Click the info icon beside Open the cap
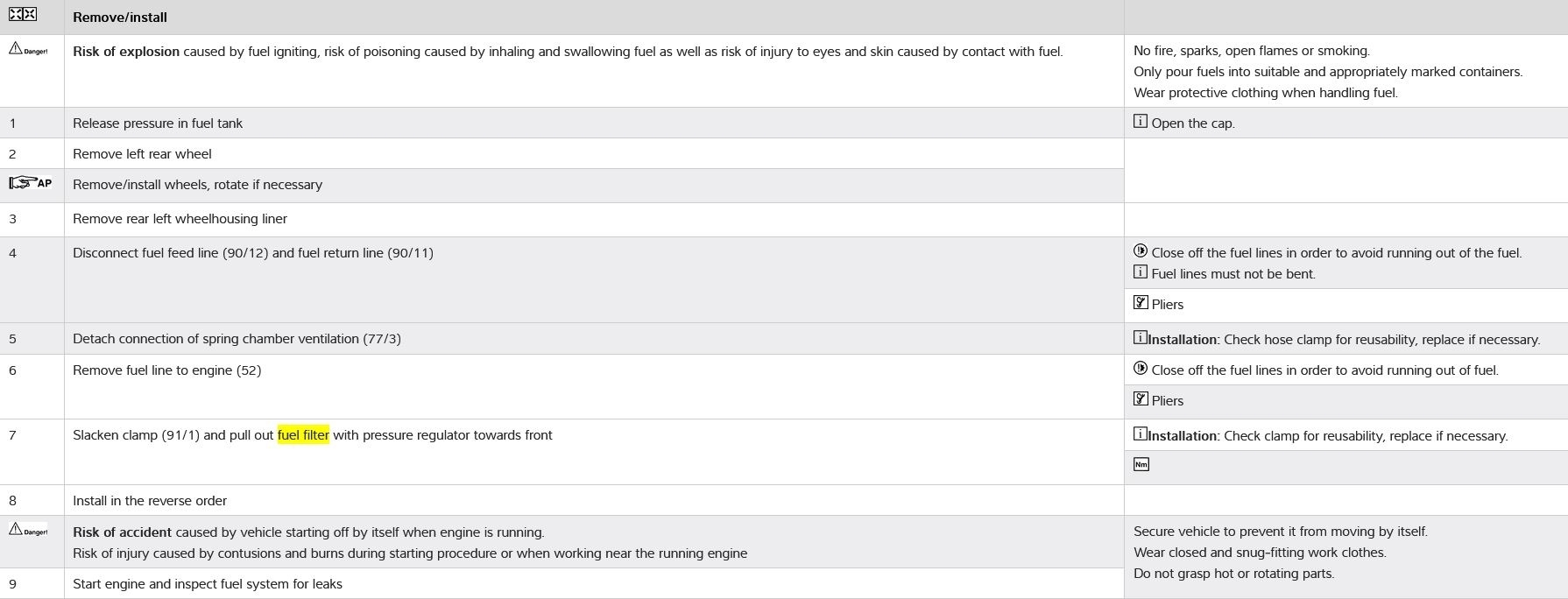The width and height of the screenshot is (1568, 599). click(x=1140, y=122)
